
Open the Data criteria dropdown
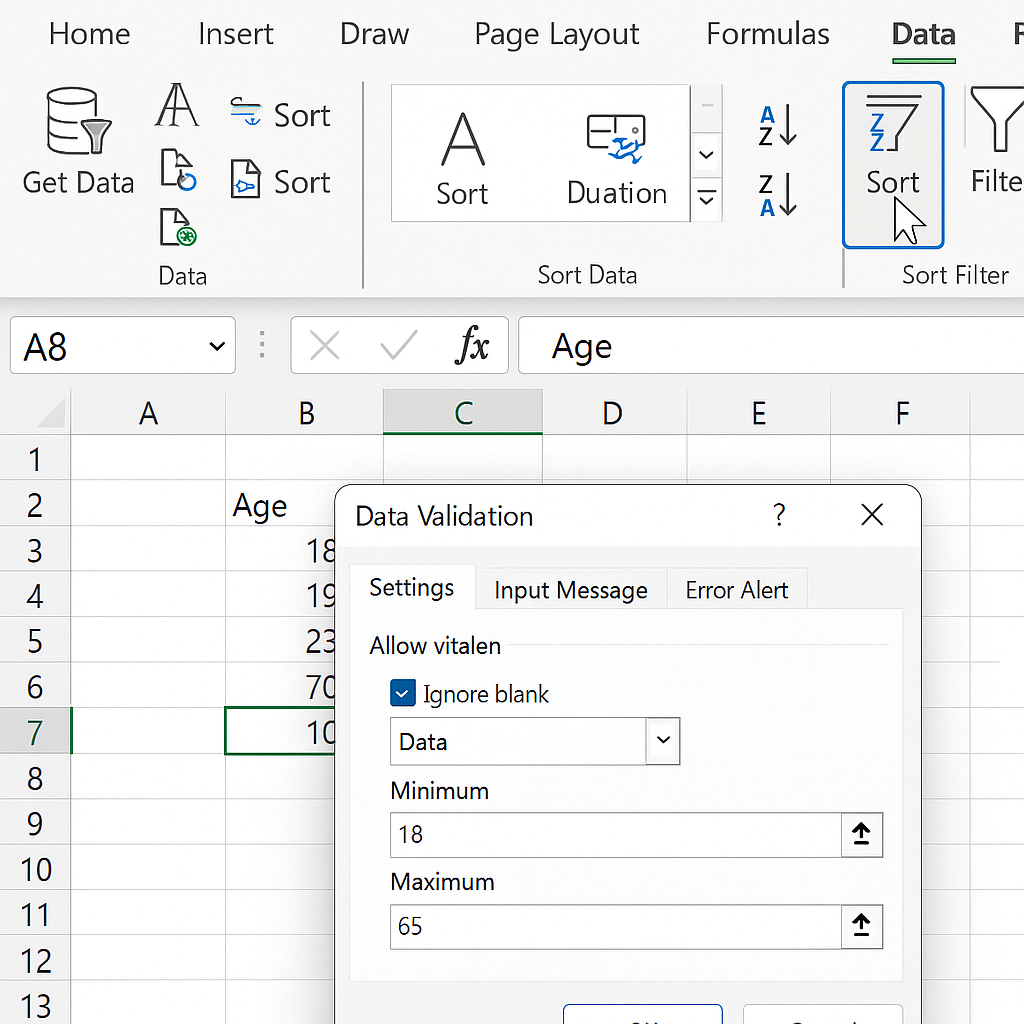(x=663, y=741)
